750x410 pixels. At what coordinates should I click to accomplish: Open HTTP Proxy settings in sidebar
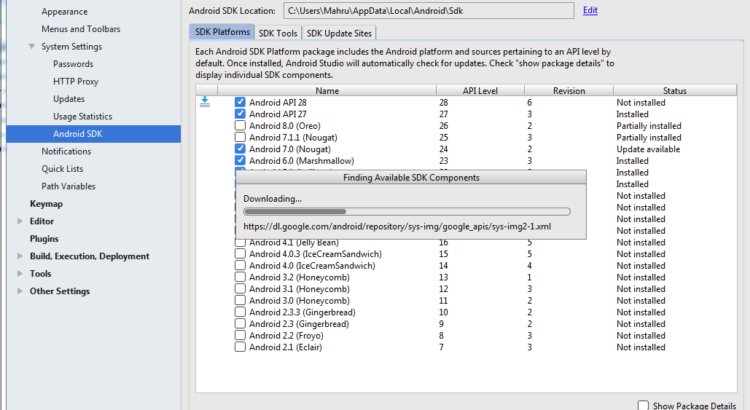[75, 82]
